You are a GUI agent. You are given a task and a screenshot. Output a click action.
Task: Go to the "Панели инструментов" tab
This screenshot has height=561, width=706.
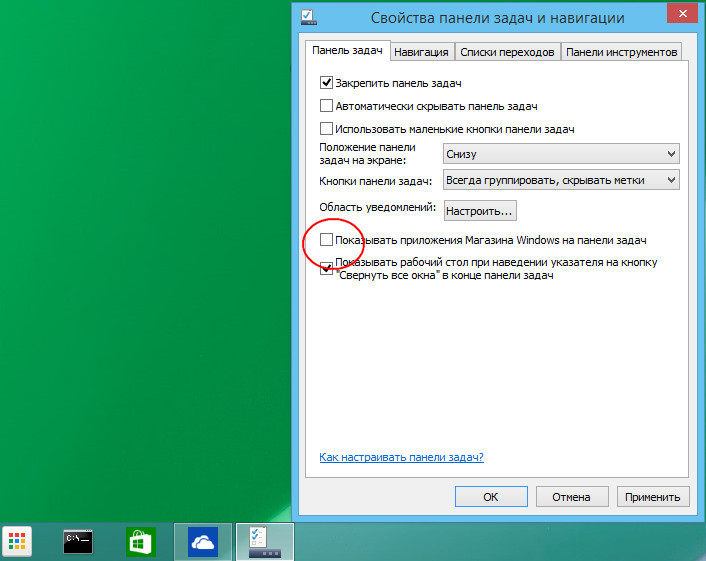621,52
